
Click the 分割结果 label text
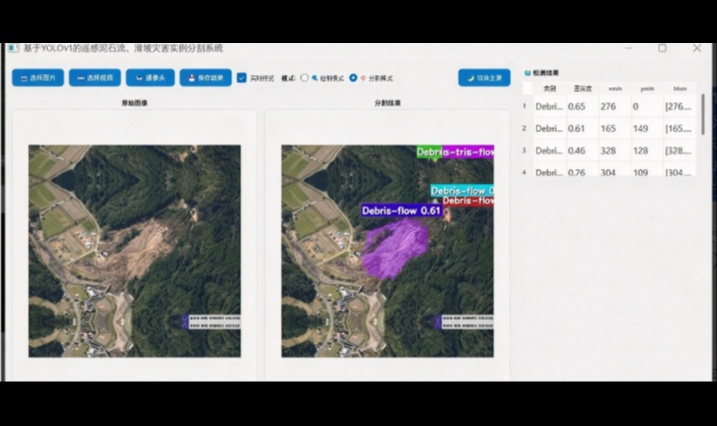click(387, 103)
